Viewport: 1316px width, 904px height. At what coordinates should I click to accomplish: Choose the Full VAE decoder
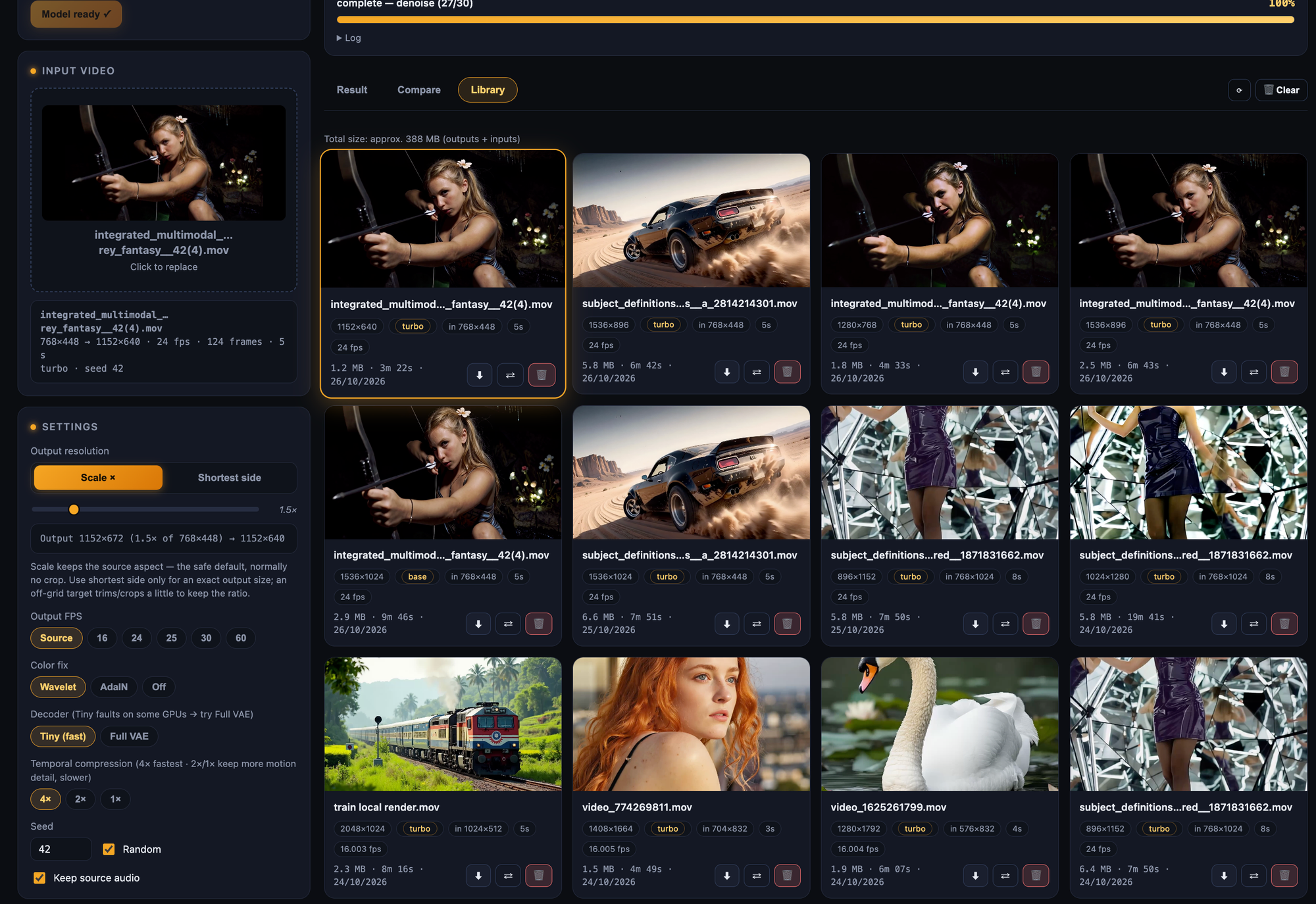pos(129,736)
